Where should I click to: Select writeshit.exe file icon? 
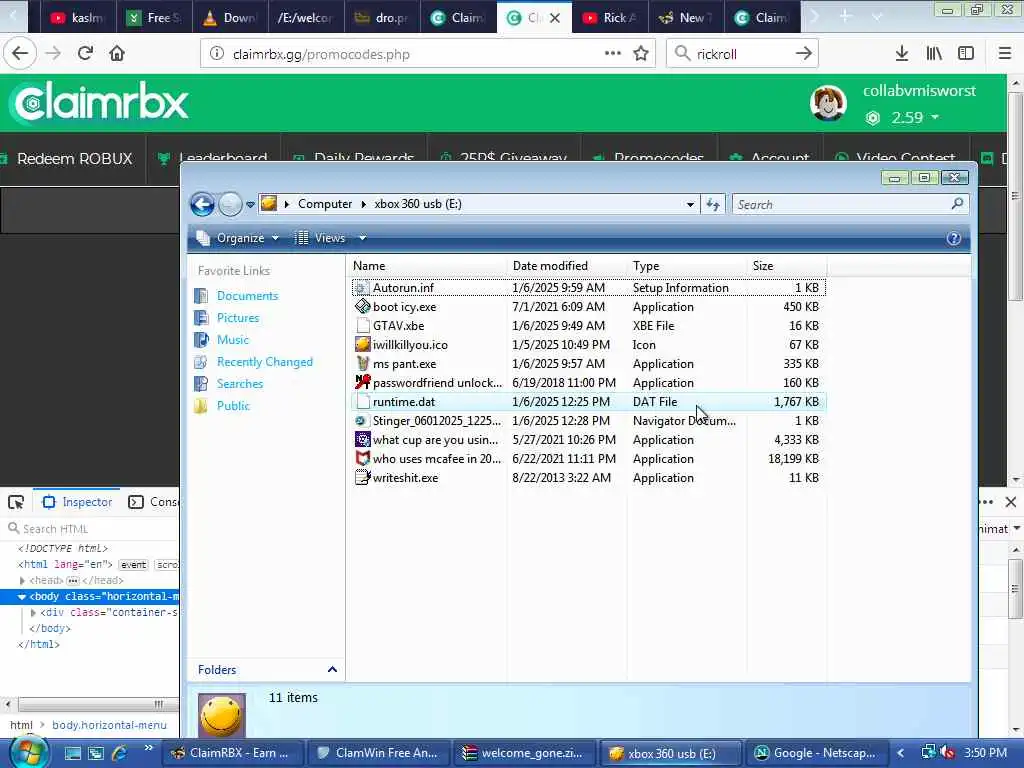362,477
